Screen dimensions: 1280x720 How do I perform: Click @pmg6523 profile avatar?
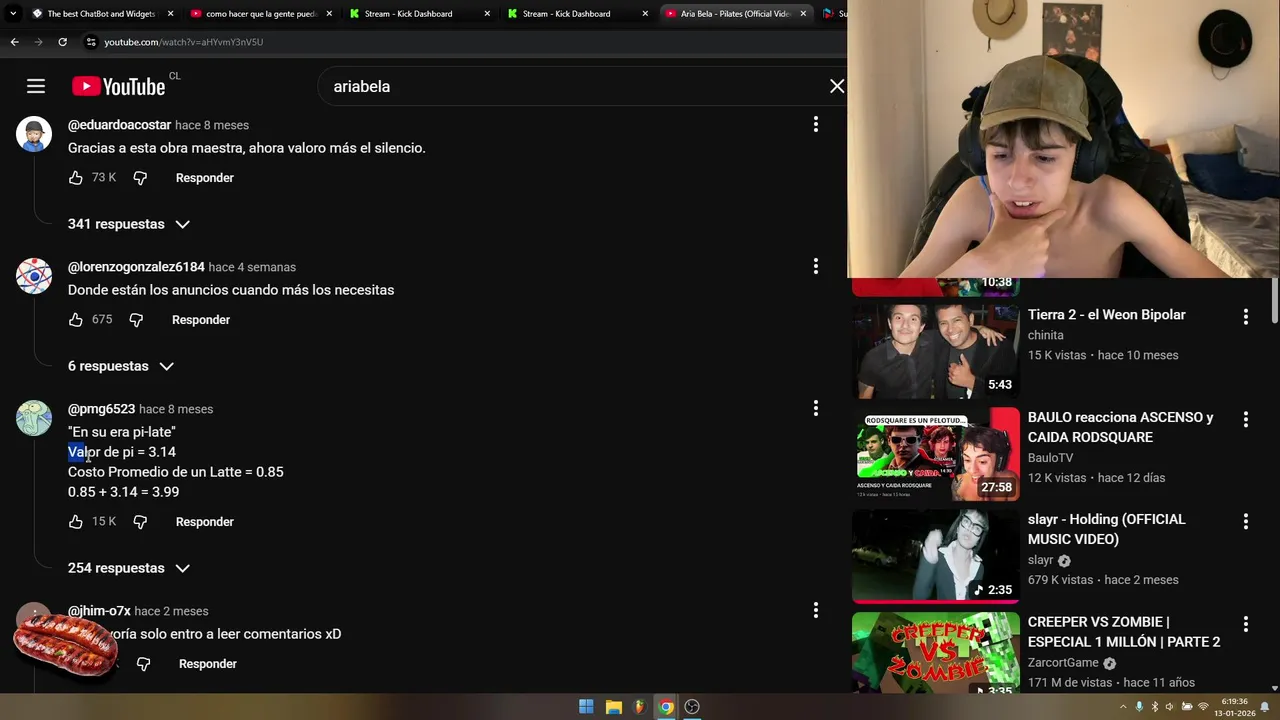pos(34,418)
